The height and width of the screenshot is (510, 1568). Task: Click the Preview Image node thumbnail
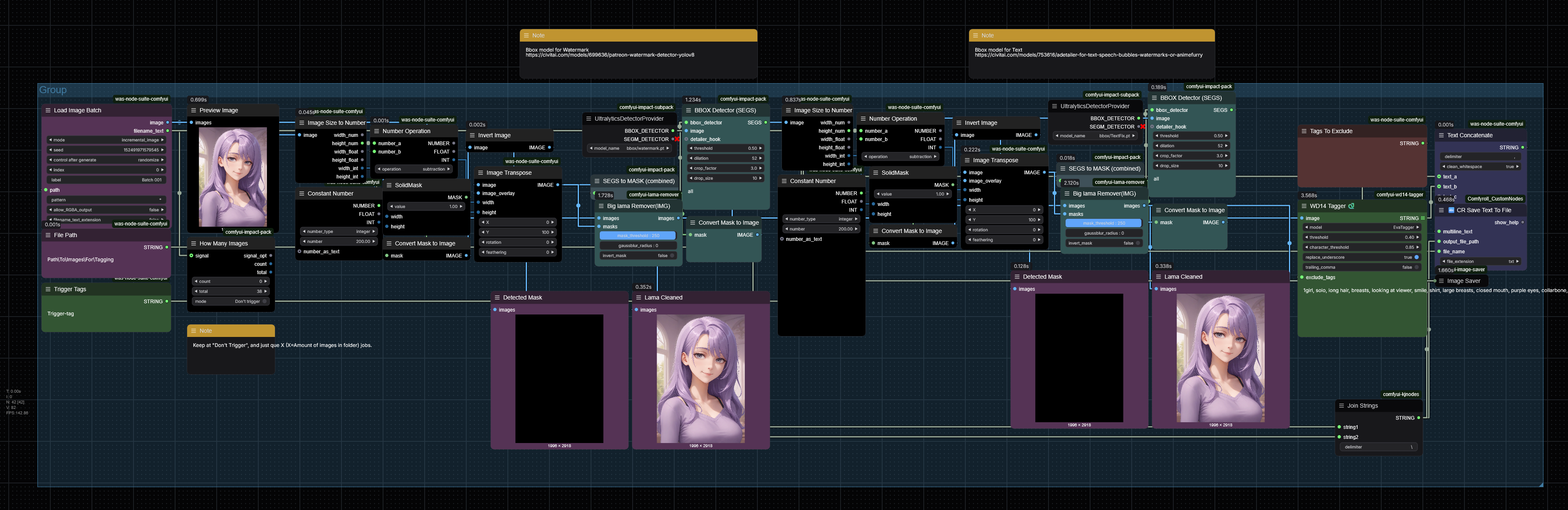click(232, 176)
